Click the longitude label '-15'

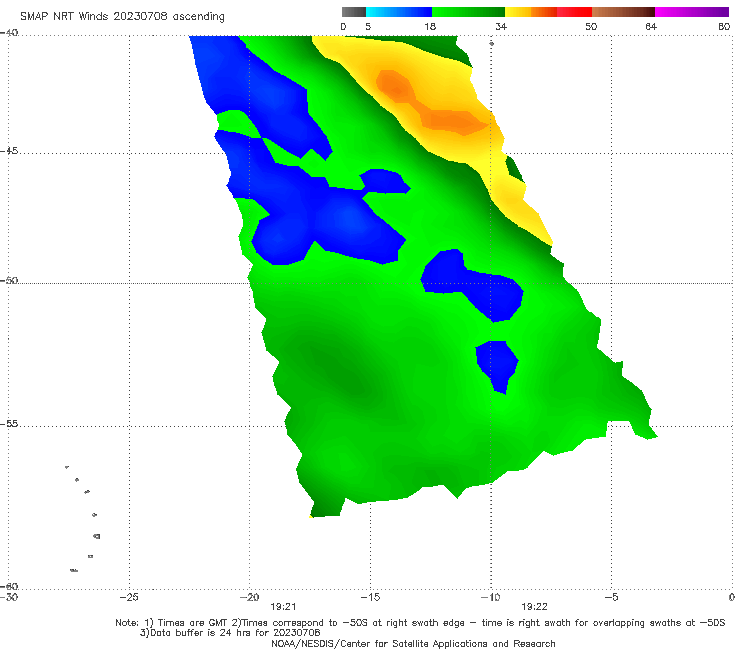tap(370, 597)
